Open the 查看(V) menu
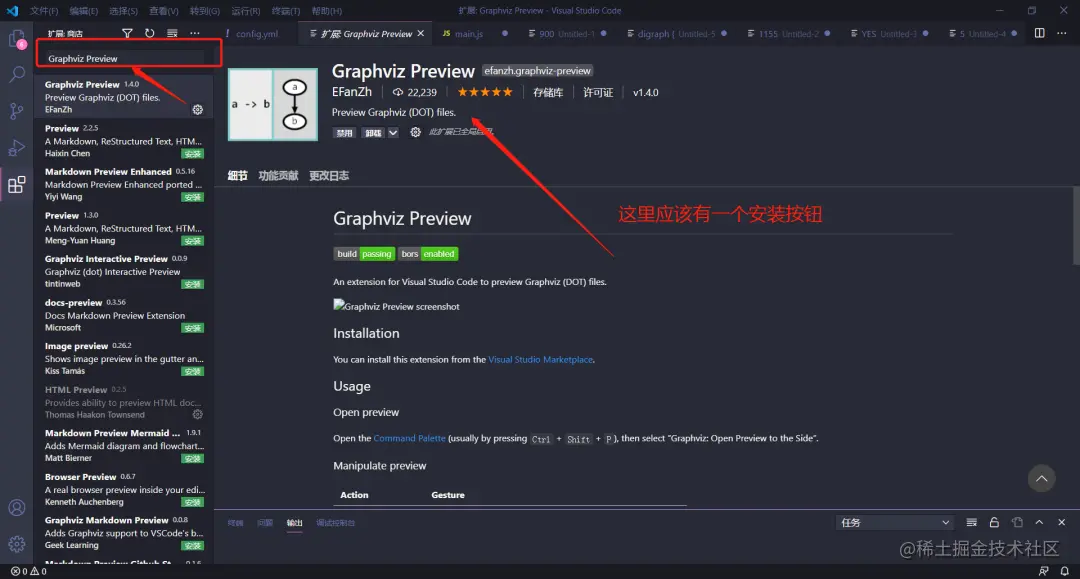Viewport: 1080px width, 579px height. click(164, 11)
